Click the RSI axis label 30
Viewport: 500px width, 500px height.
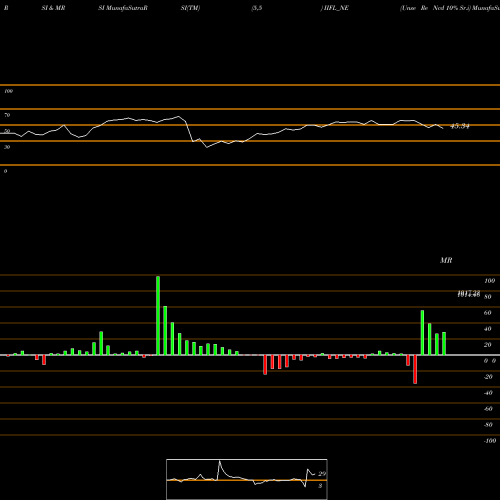pos(7,147)
